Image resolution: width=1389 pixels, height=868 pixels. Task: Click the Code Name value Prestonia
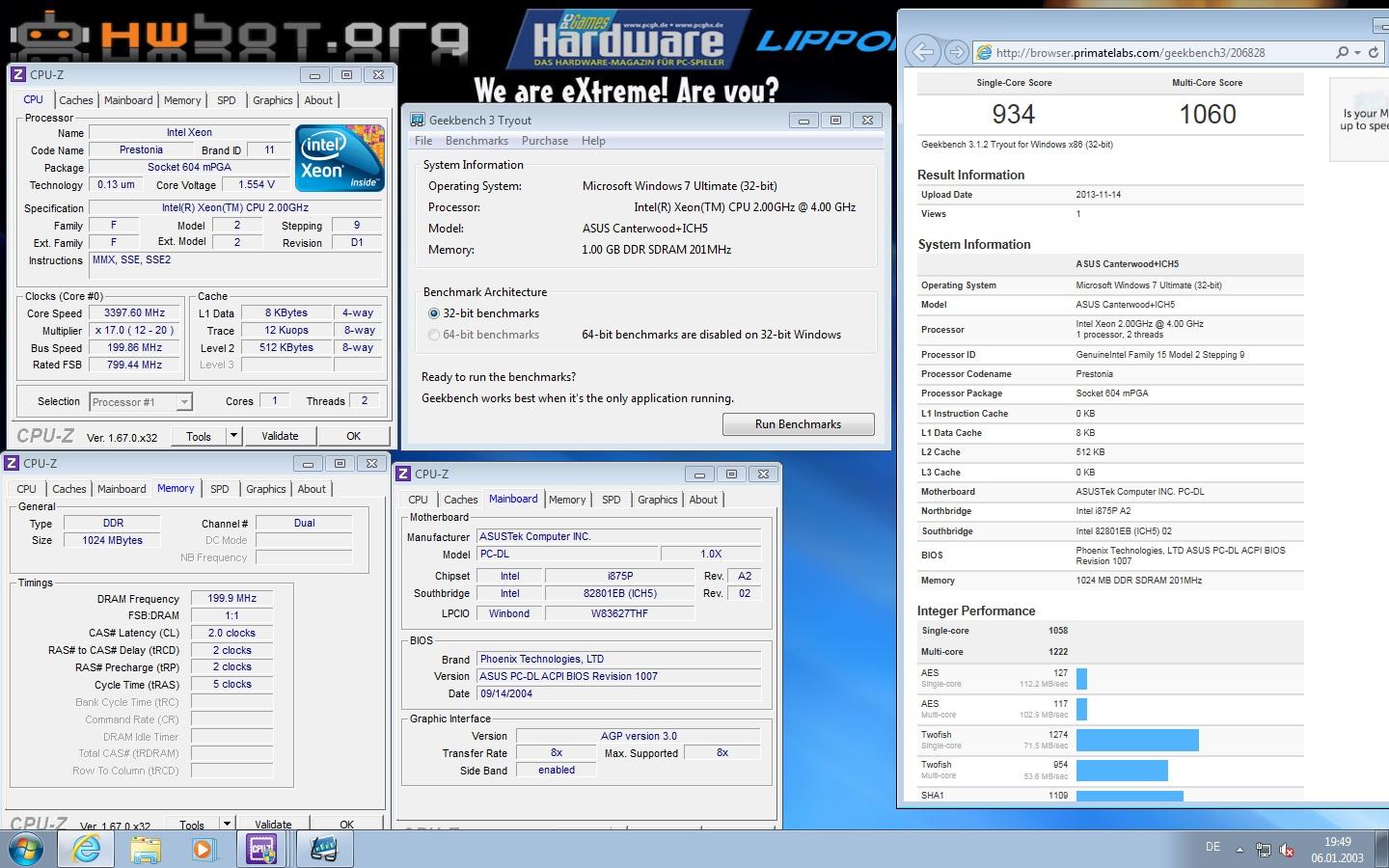coord(141,150)
